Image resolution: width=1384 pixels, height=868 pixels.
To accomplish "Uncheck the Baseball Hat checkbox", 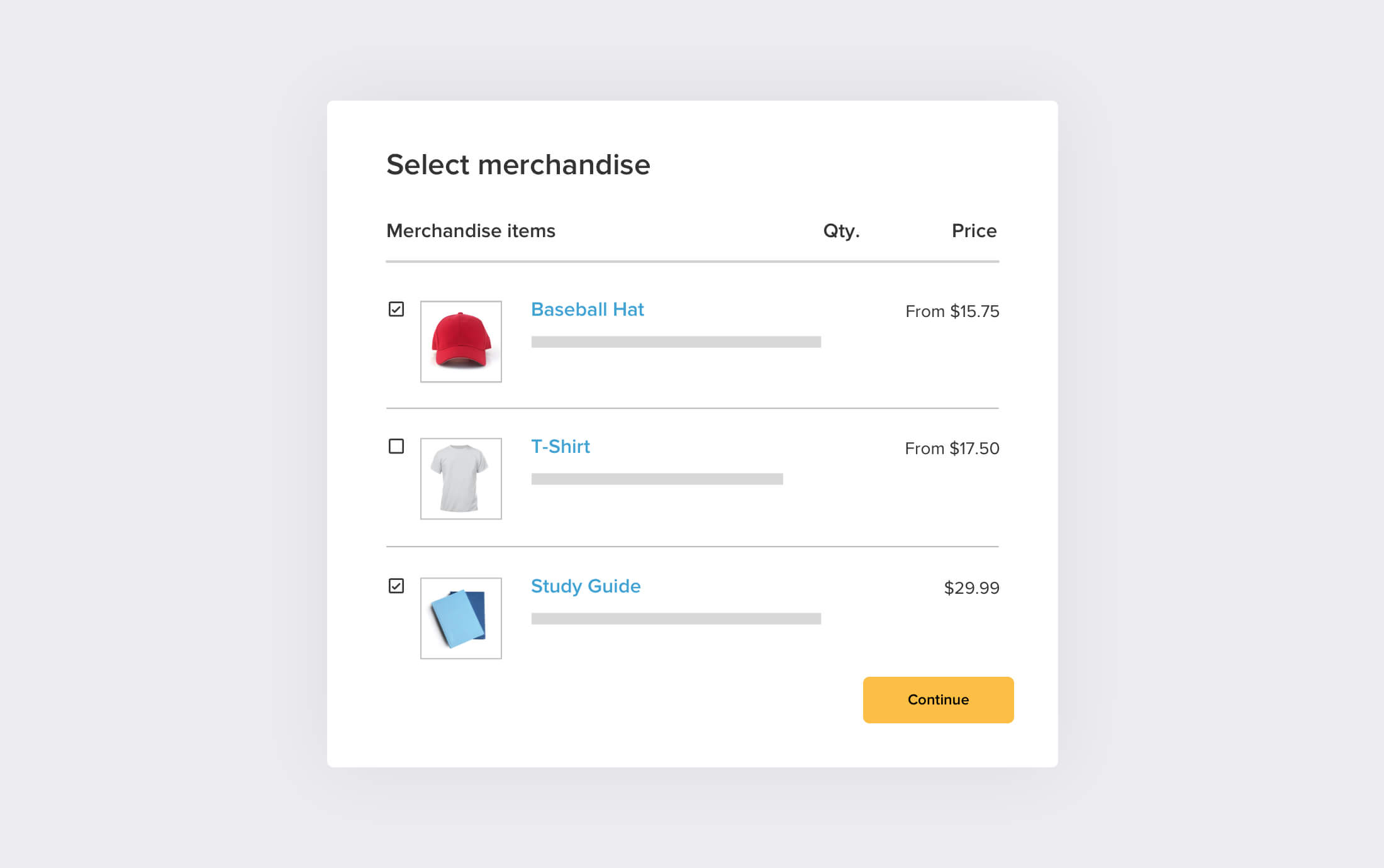I will (x=396, y=309).
